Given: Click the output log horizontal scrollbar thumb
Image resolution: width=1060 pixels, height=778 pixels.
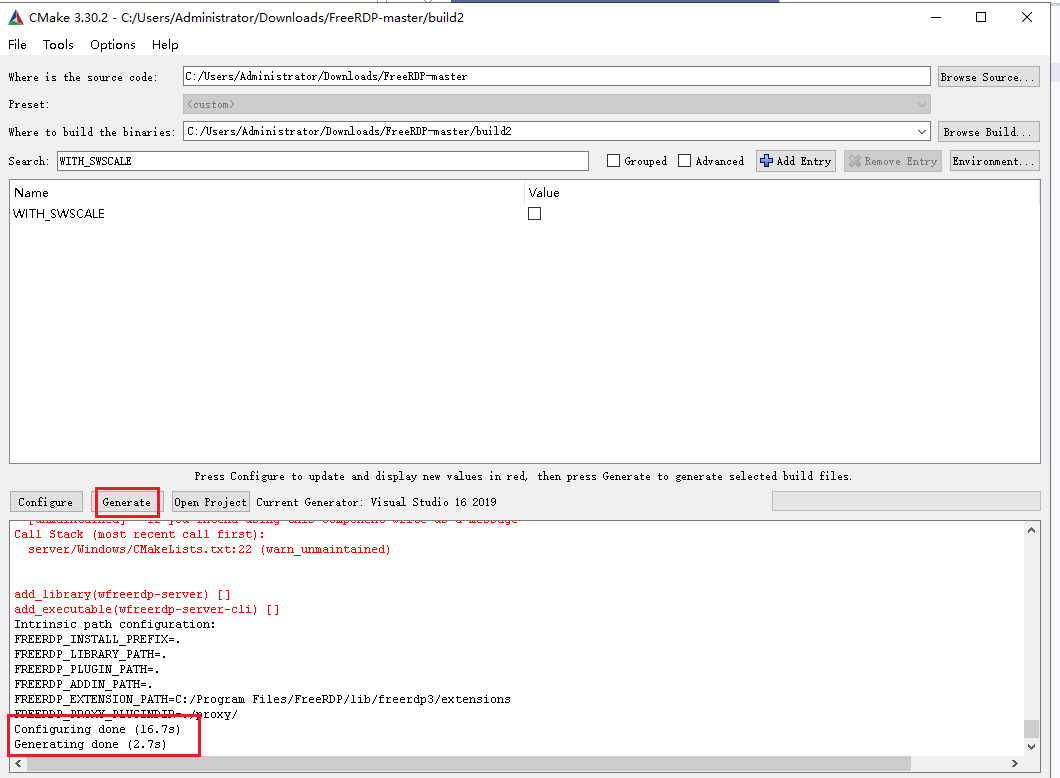Looking at the screenshot, I should coord(468,763).
